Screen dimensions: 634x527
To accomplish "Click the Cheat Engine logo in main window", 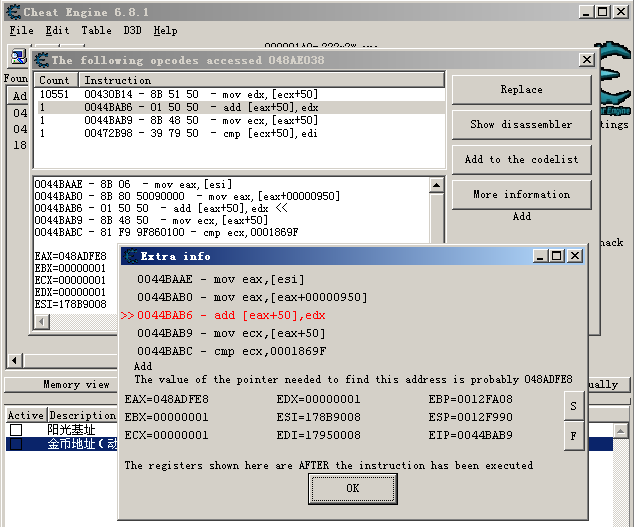I will point(612,79).
